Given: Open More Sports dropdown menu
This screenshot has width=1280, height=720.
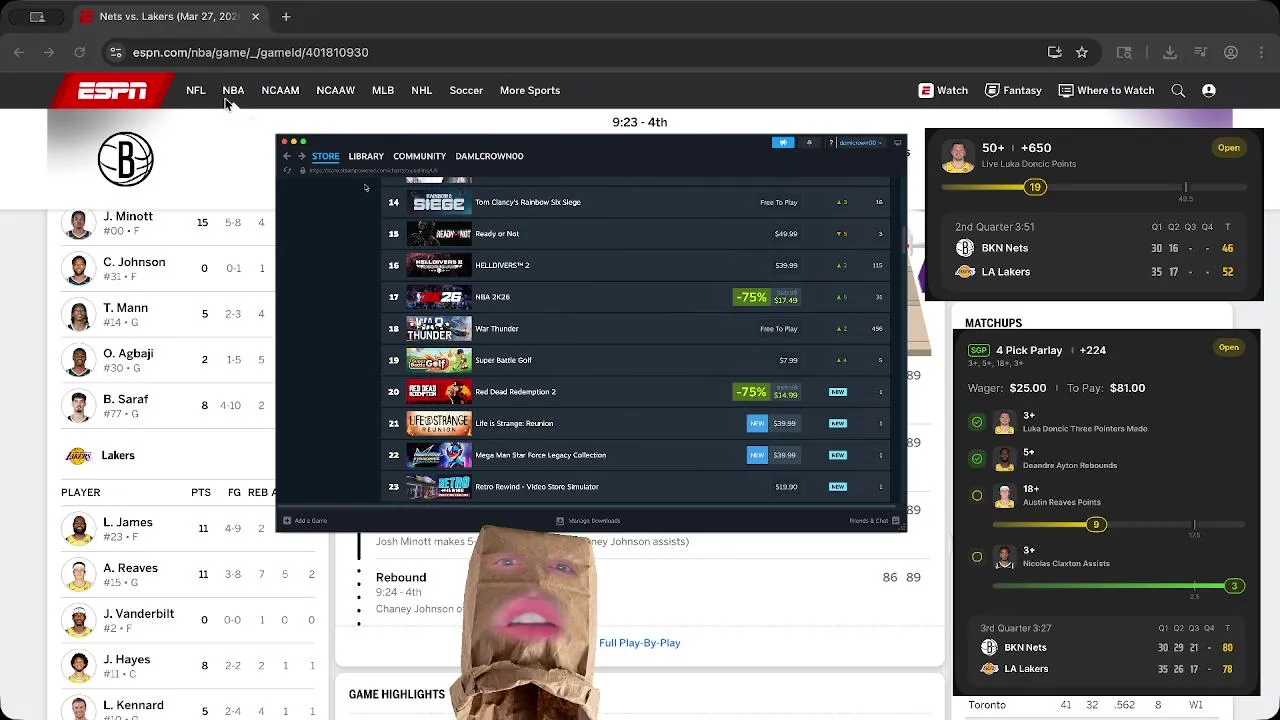Looking at the screenshot, I should [530, 91].
